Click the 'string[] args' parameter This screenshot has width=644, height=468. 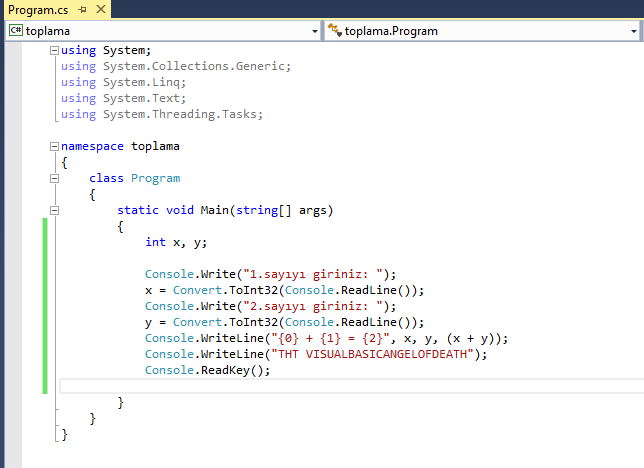282,211
